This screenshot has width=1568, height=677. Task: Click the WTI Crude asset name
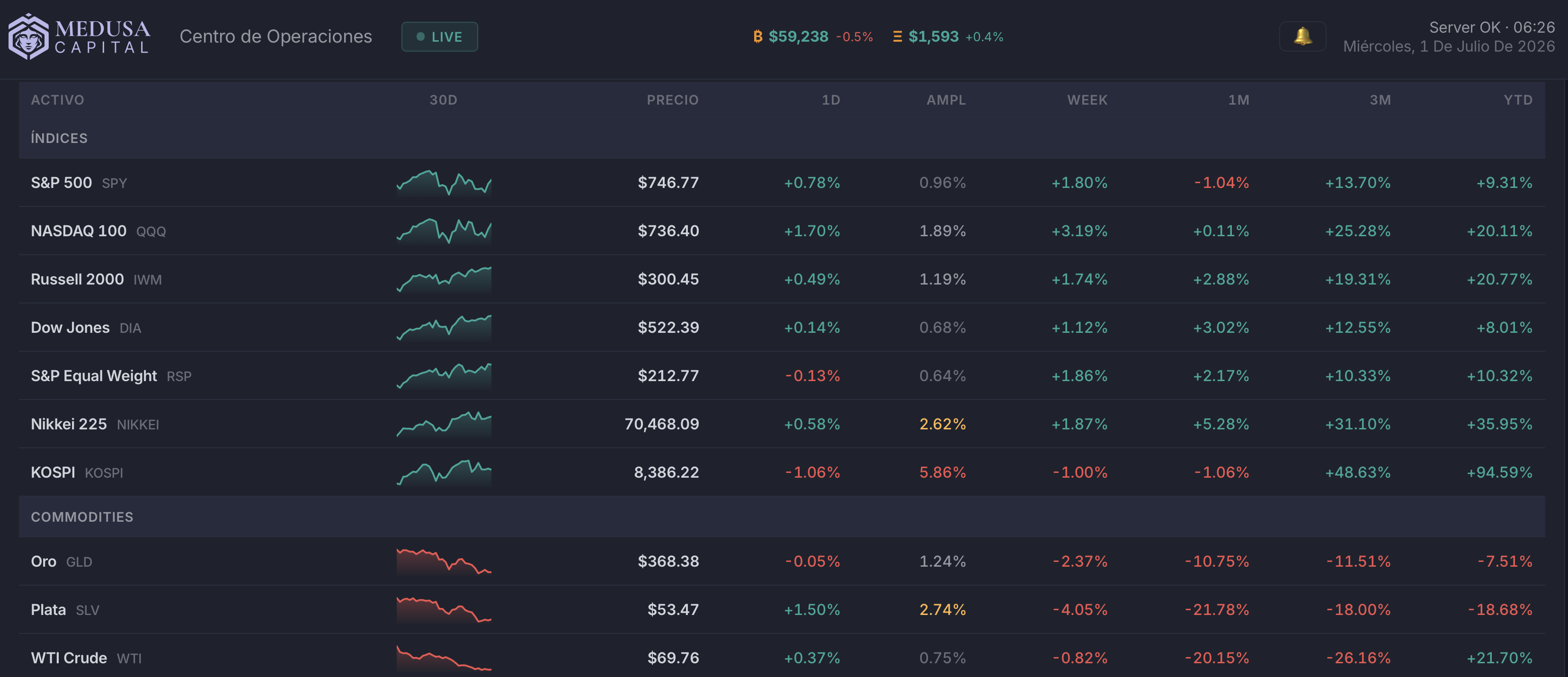[69, 658]
